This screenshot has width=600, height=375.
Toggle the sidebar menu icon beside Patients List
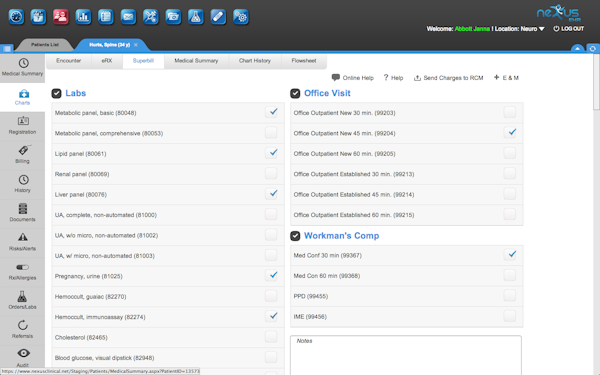coord(7,49)
